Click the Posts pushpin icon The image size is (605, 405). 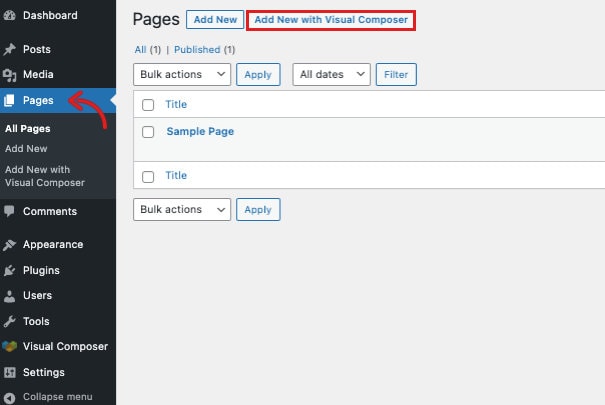coord(10,49)
